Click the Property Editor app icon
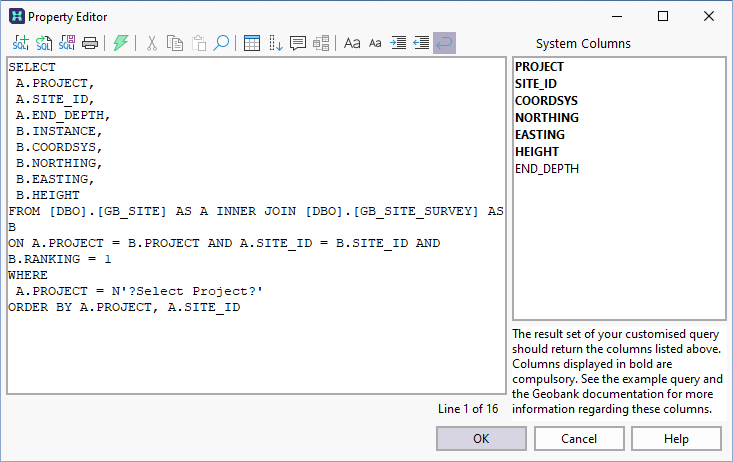Image resolution: width=733 pixels, height=462 pixels. point(17,16)
